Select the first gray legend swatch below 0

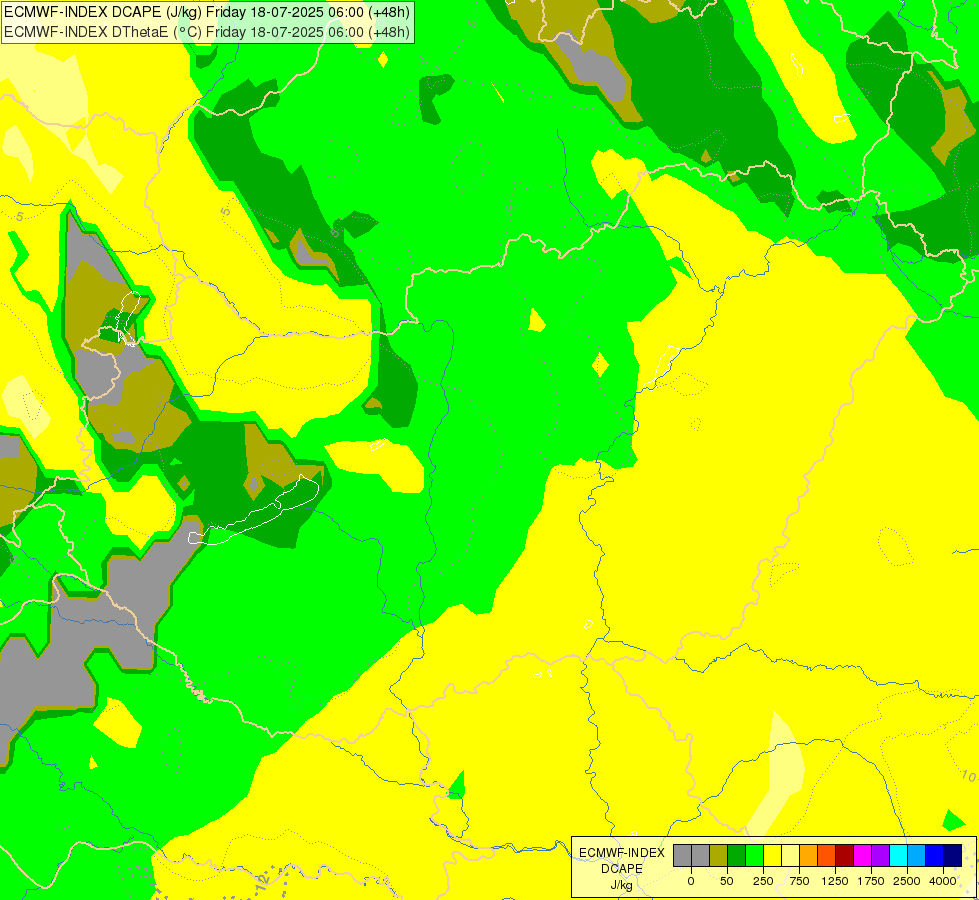682,855
